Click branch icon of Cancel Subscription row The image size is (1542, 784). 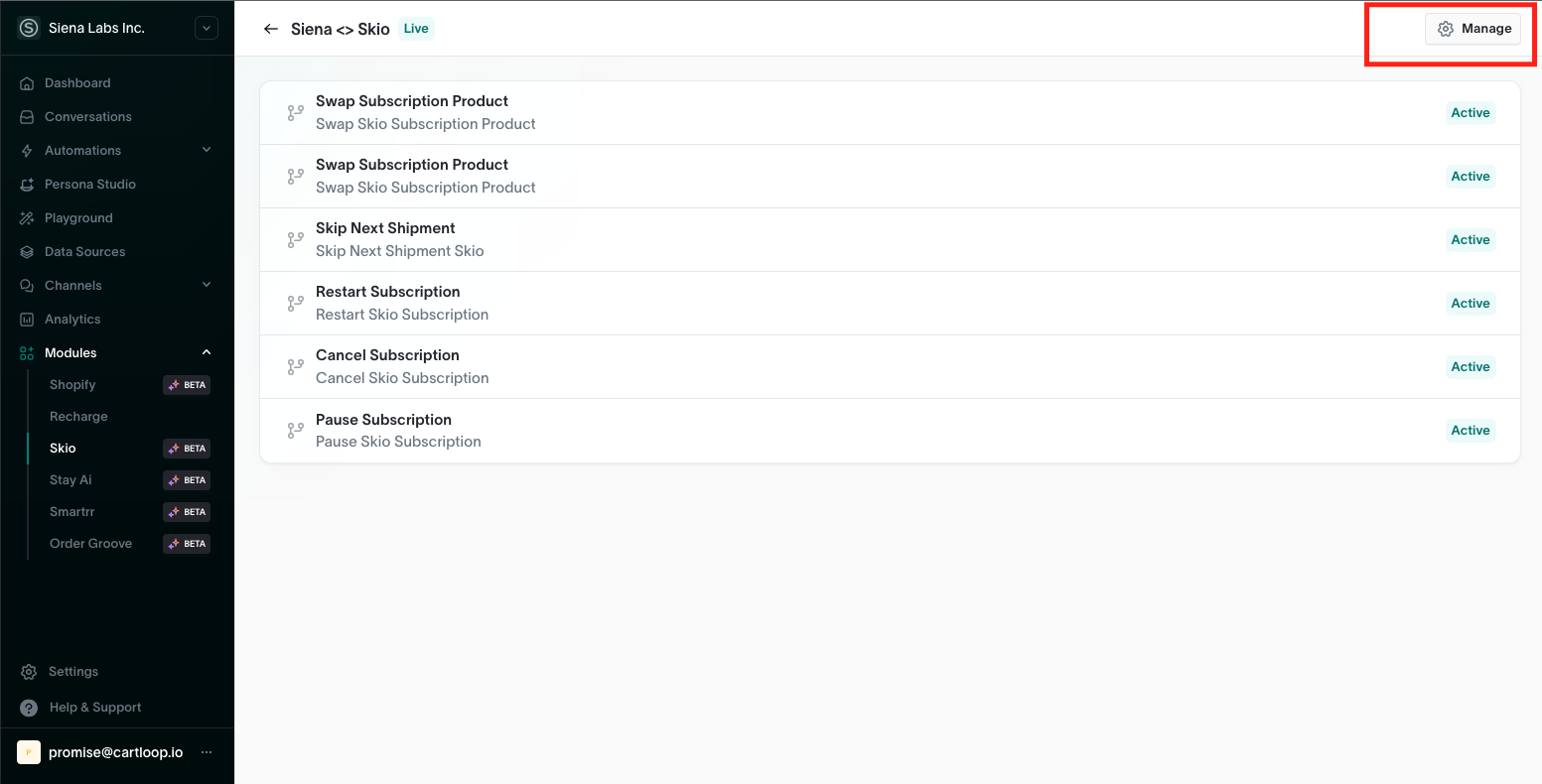[x=295, y=367]
